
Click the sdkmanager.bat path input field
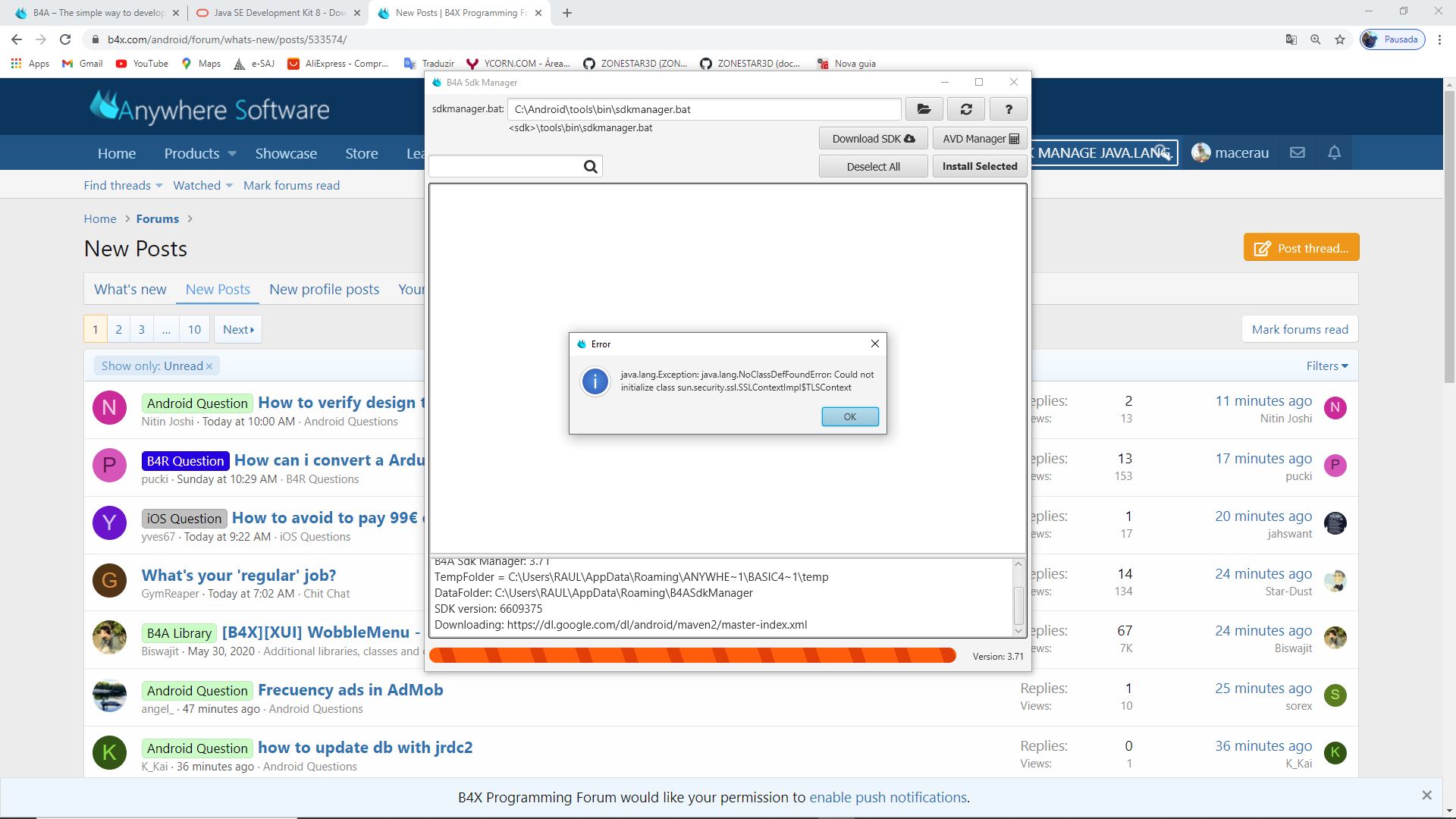704,109
